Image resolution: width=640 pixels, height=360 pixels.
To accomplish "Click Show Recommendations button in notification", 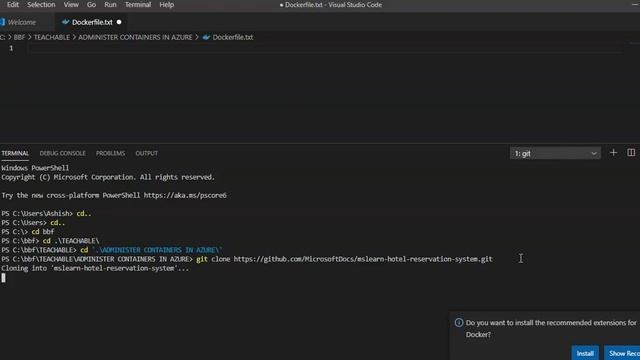I will 622,353.
